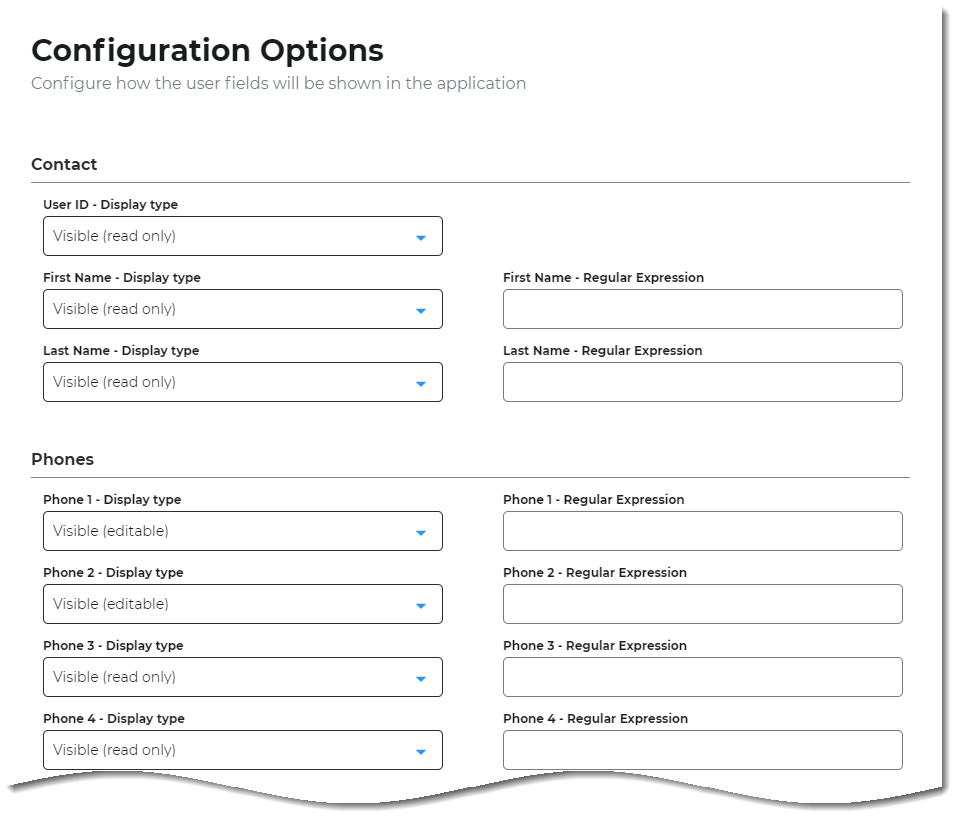Click the First Name Regular Expression field
This screenshot has height=819, width=957.
pyautogui.click(x=702, y=309)
